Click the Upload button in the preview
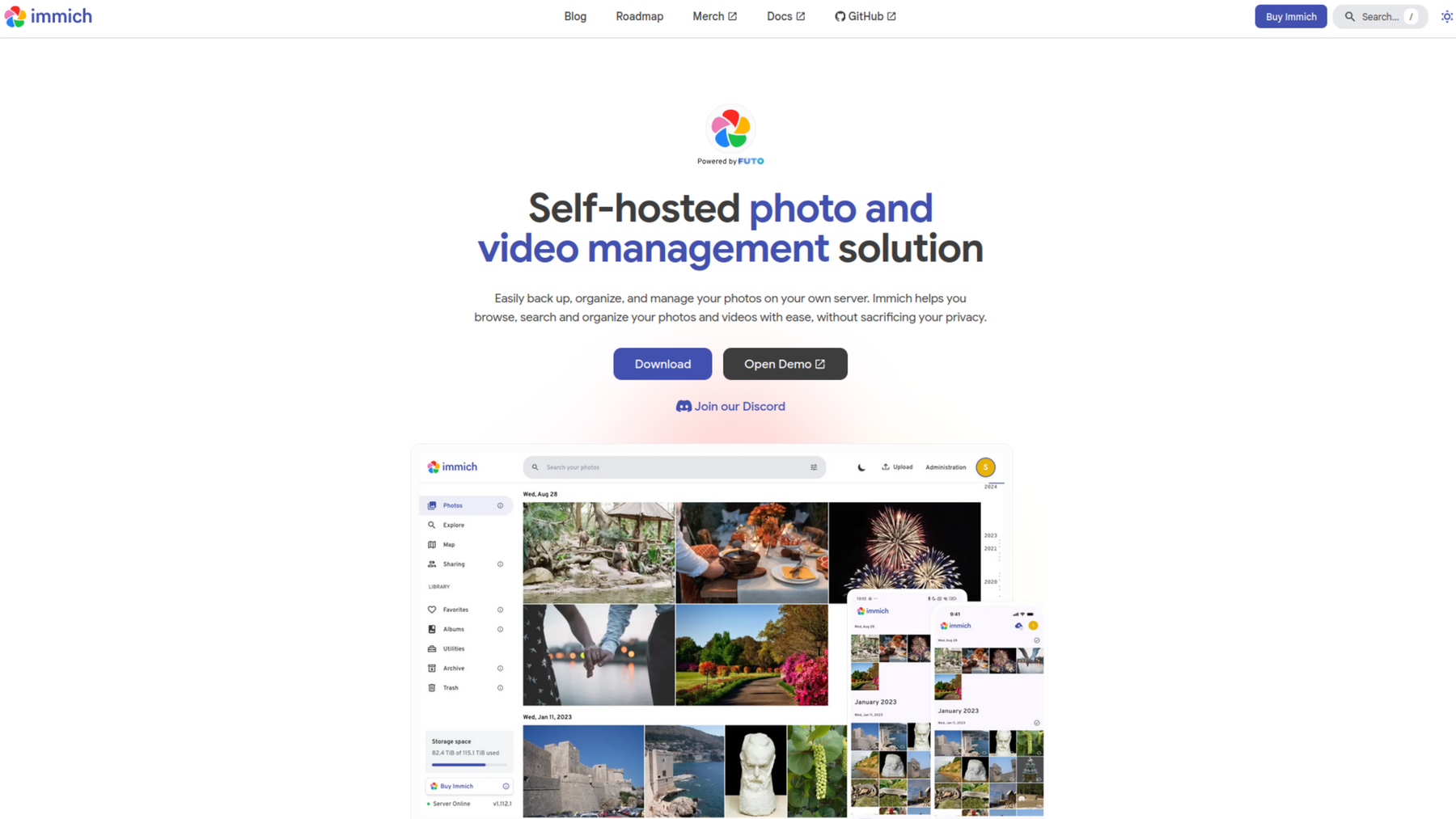1456x819 pixels. point(897,466)
